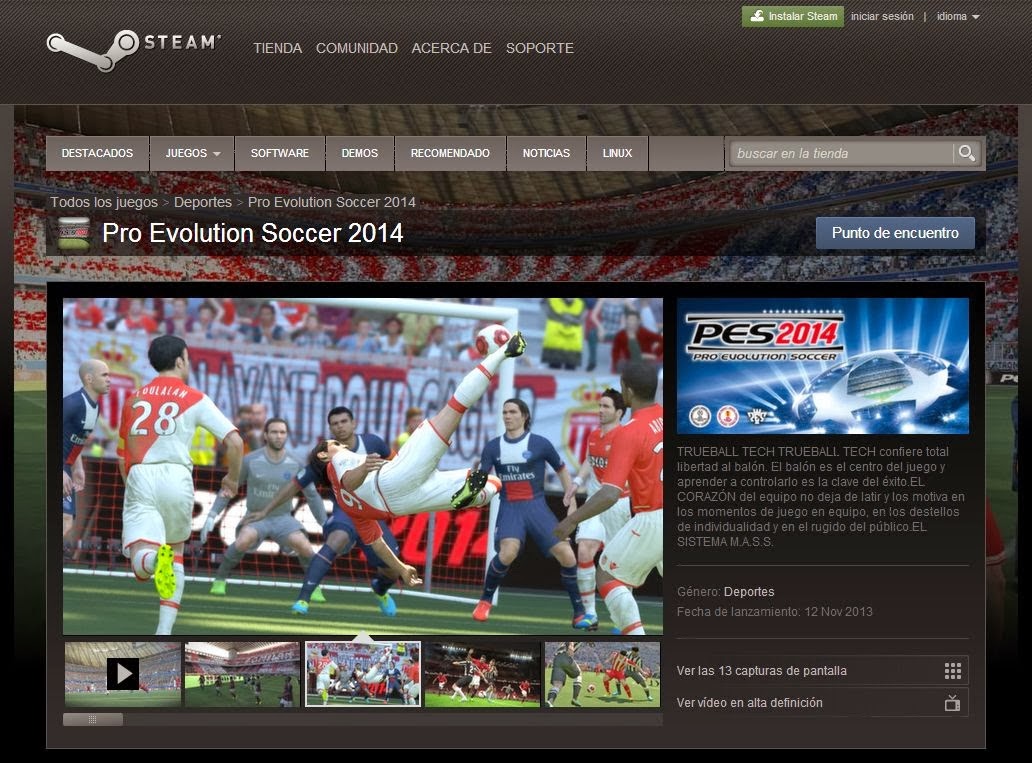
Task: Open the idioma dropdown
Action: pyautogui.click(x=957, y=16)
